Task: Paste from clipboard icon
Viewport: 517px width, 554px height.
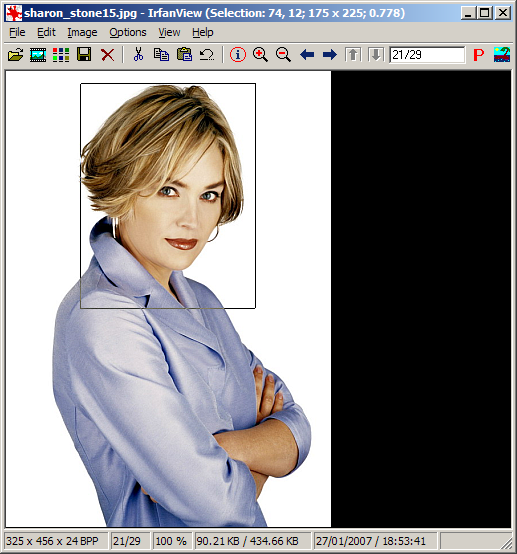Action: (184, 55)
